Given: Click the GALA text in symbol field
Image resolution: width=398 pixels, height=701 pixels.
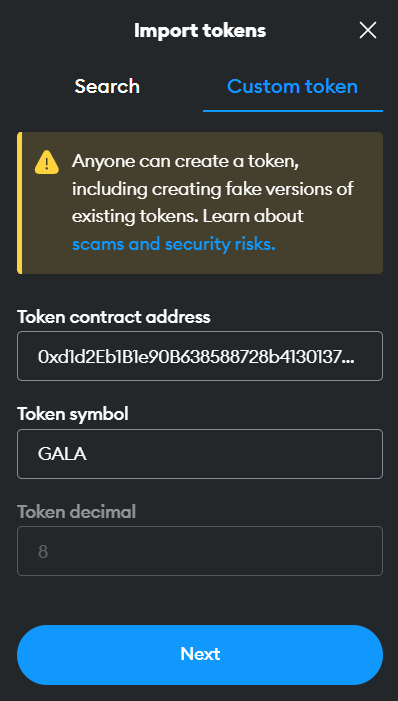Looking at the screenshot, I should [62, 454].
